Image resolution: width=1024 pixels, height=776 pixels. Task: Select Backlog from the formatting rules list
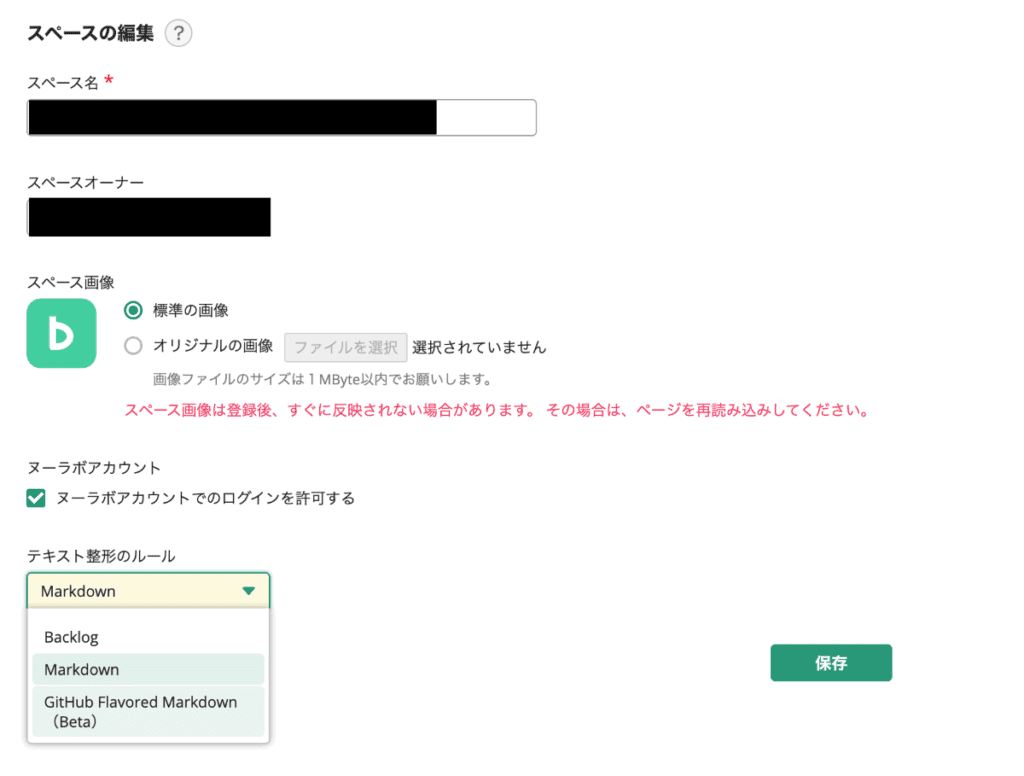click(69, 637)
